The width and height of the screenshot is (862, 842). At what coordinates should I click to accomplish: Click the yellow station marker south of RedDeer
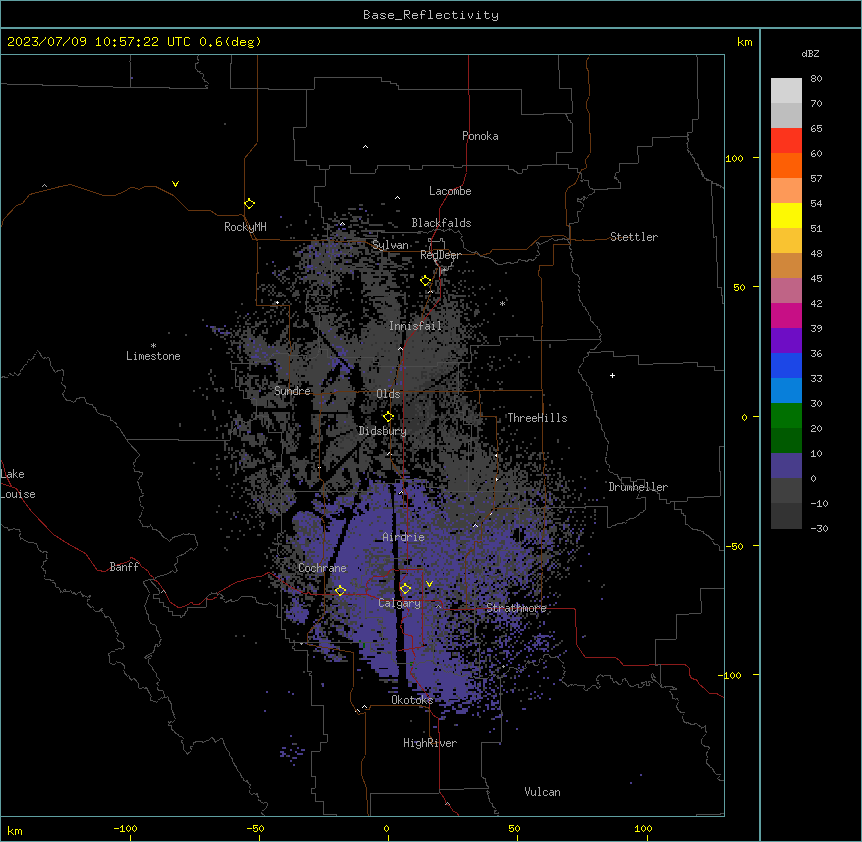click(x=426, y=281)
